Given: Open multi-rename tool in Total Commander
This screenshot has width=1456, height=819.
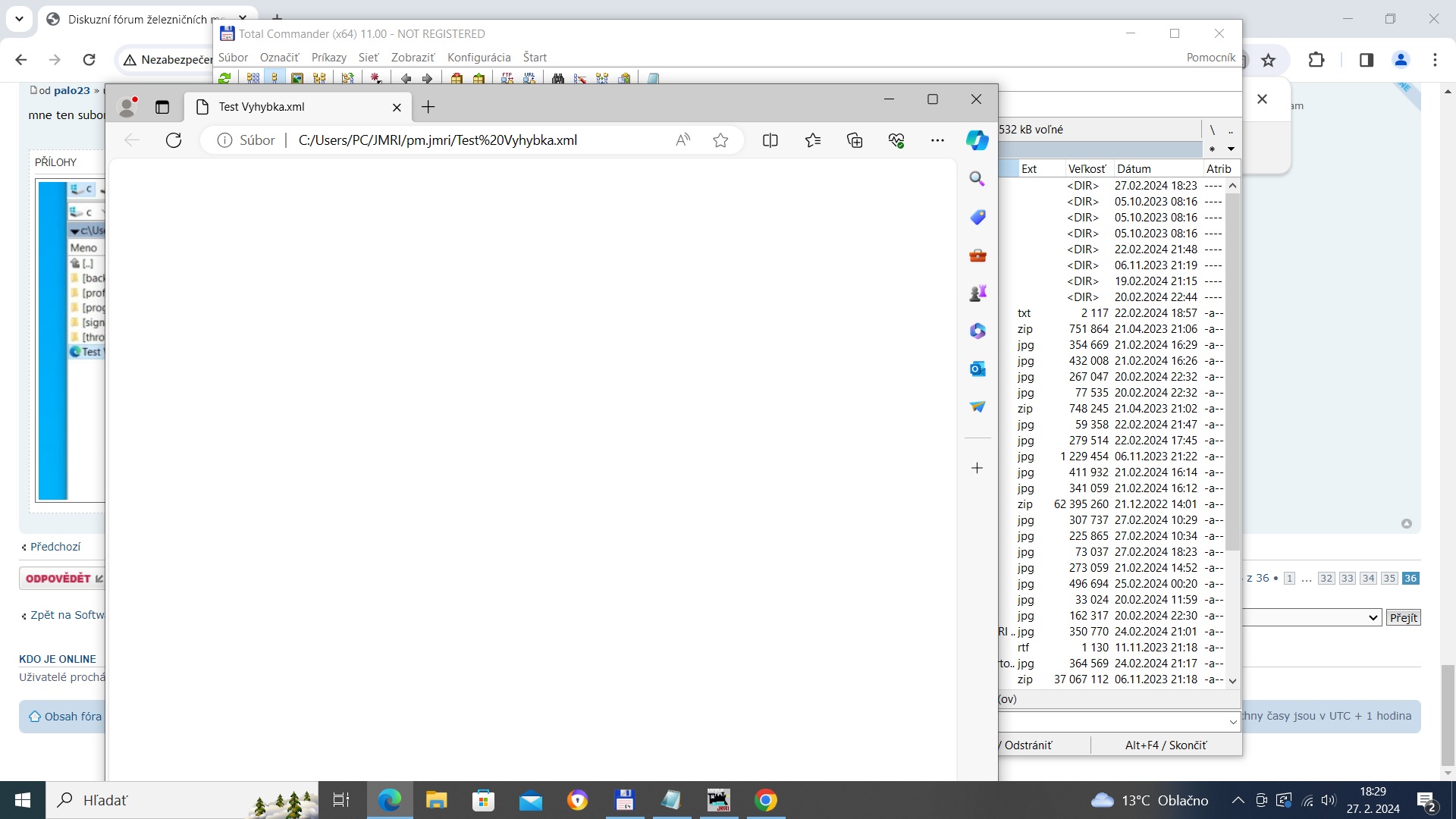Looking at the screenshot, I should pos(580,78).
